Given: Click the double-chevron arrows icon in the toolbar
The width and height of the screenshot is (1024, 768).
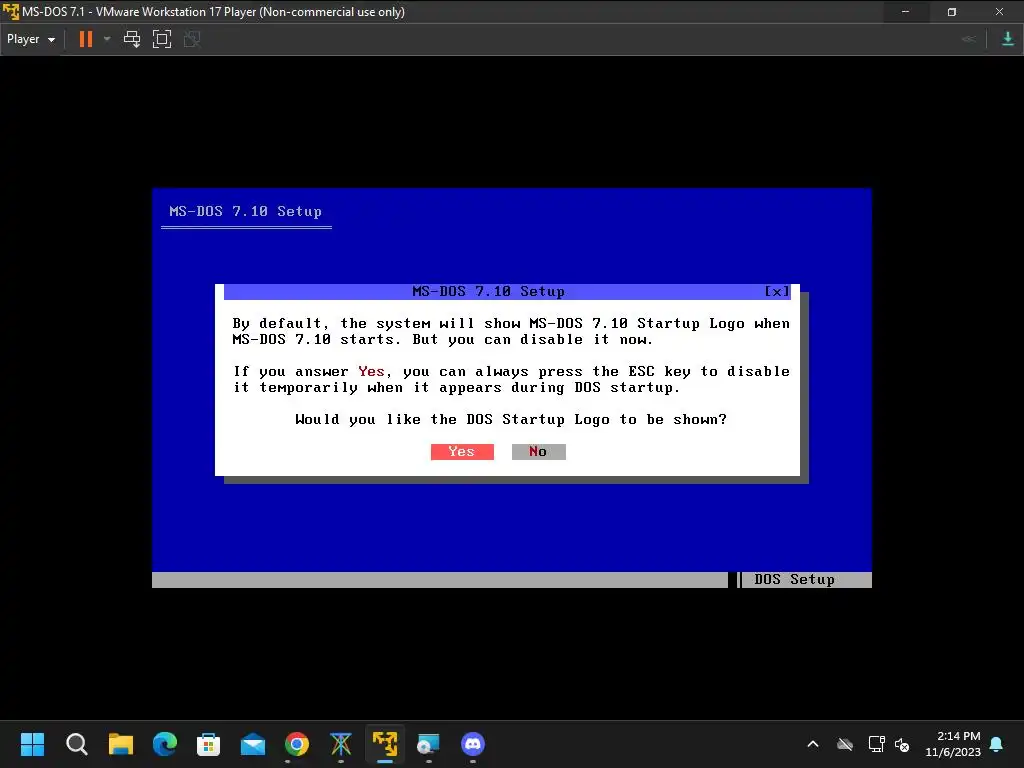Looking at the screenshot, I should pos(968,39).
